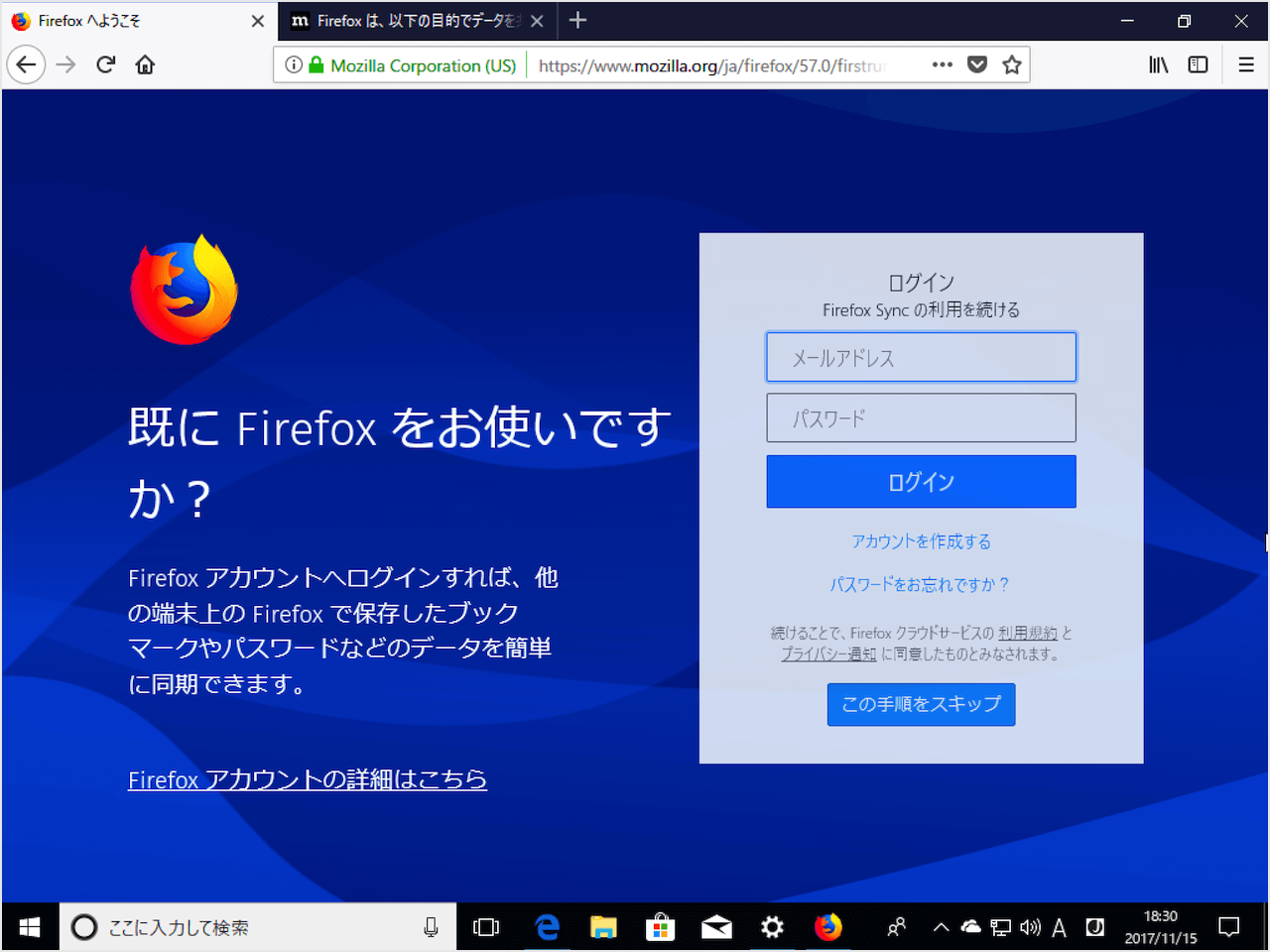Close the 'Firefox へようこそ' tab
1270x952 pixels.
click(x=258, y=21)
